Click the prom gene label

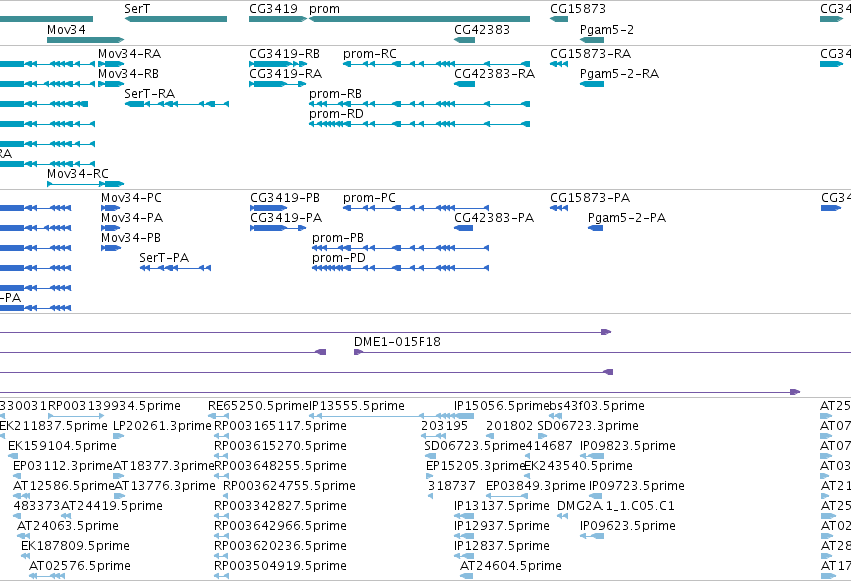tap(325, 9)
